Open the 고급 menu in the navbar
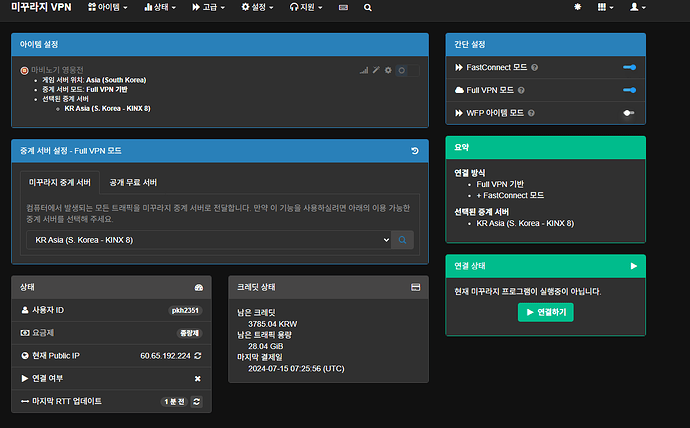Viewport: 690px width, 428px height. pyautogui.click(x=208, y=7)
